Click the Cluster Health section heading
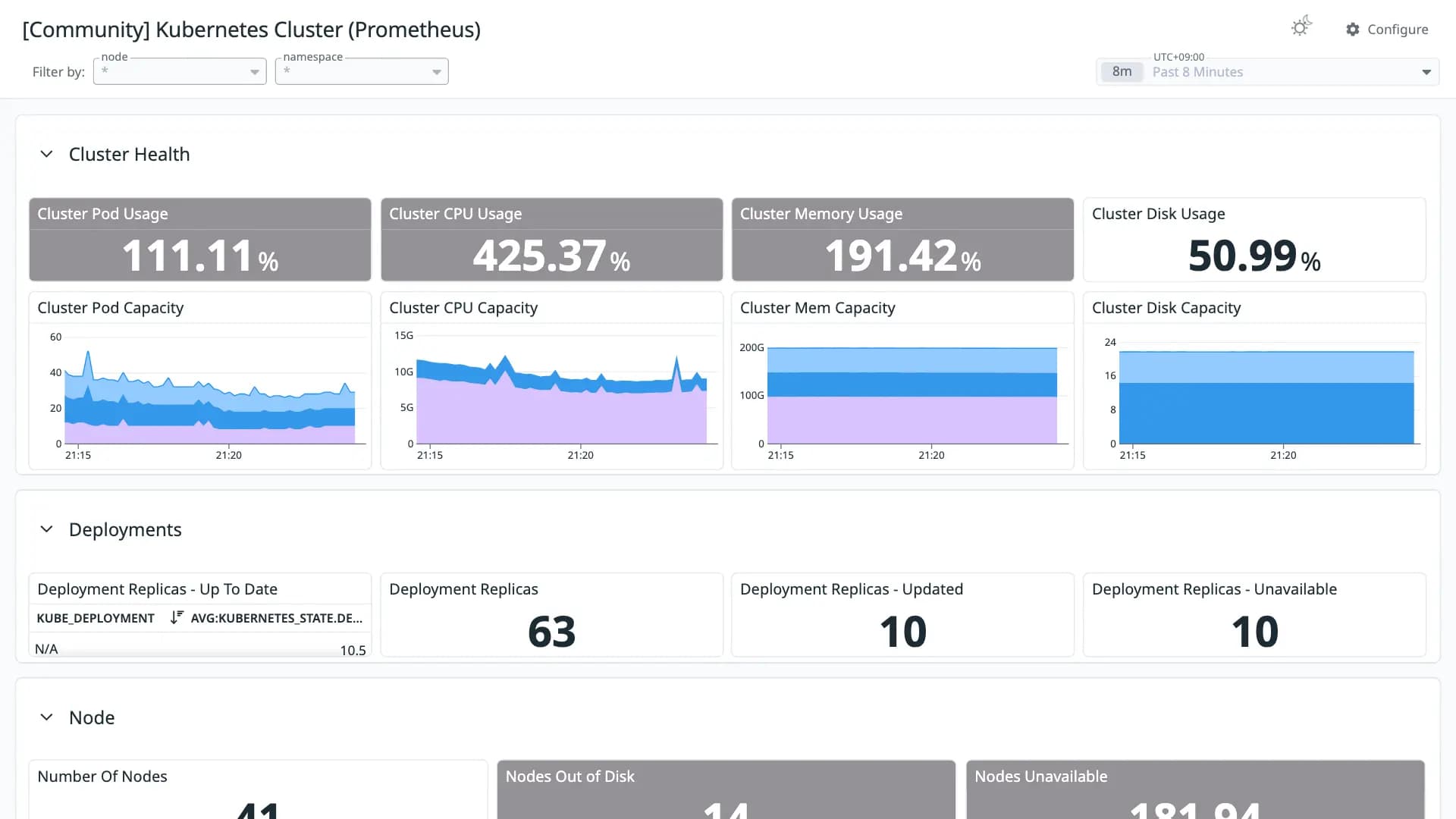The height and width of the screenshot is (819, 1456). [x=129, y=154]
